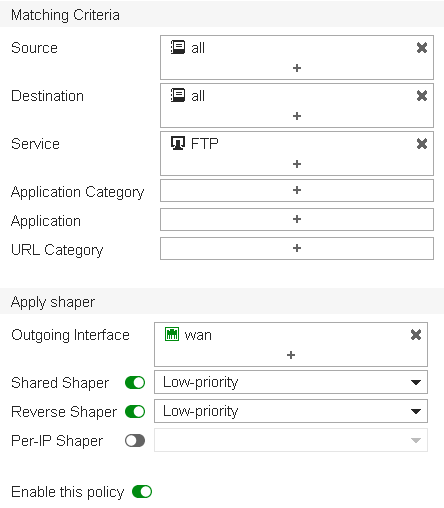Toggle Enable this policy switch

(142, 492)
